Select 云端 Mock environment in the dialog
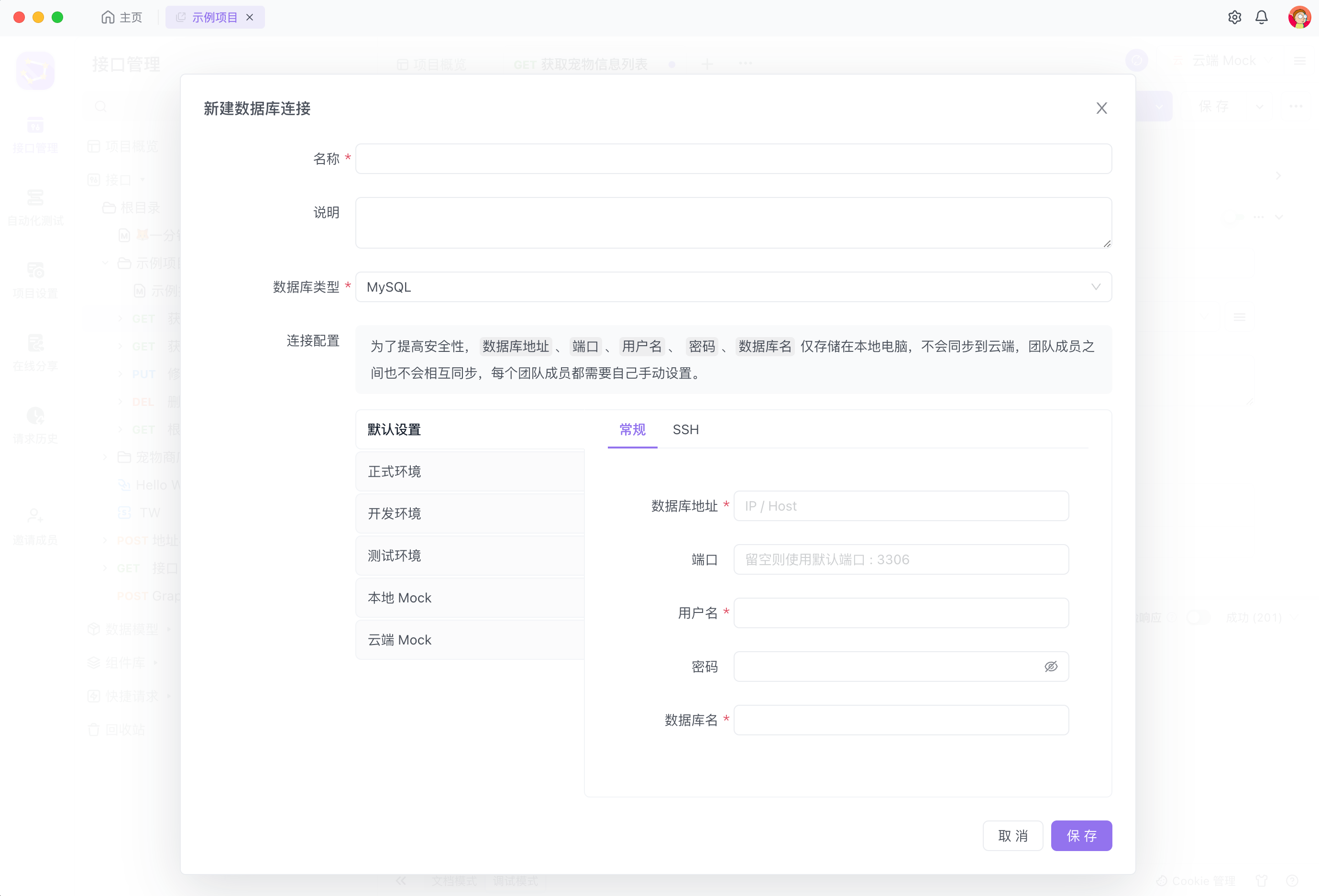The image size is (1319, 896). click(x=470, y=640)
